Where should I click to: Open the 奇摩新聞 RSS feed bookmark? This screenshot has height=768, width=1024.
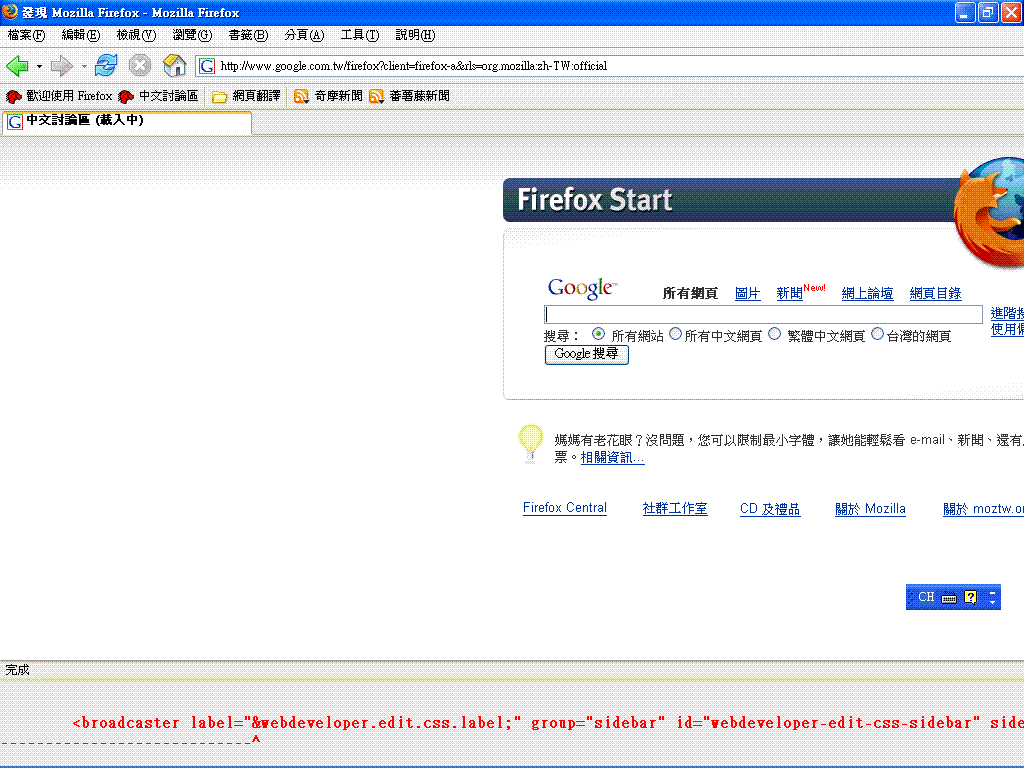pyautogui.click(x=328, y=96)
